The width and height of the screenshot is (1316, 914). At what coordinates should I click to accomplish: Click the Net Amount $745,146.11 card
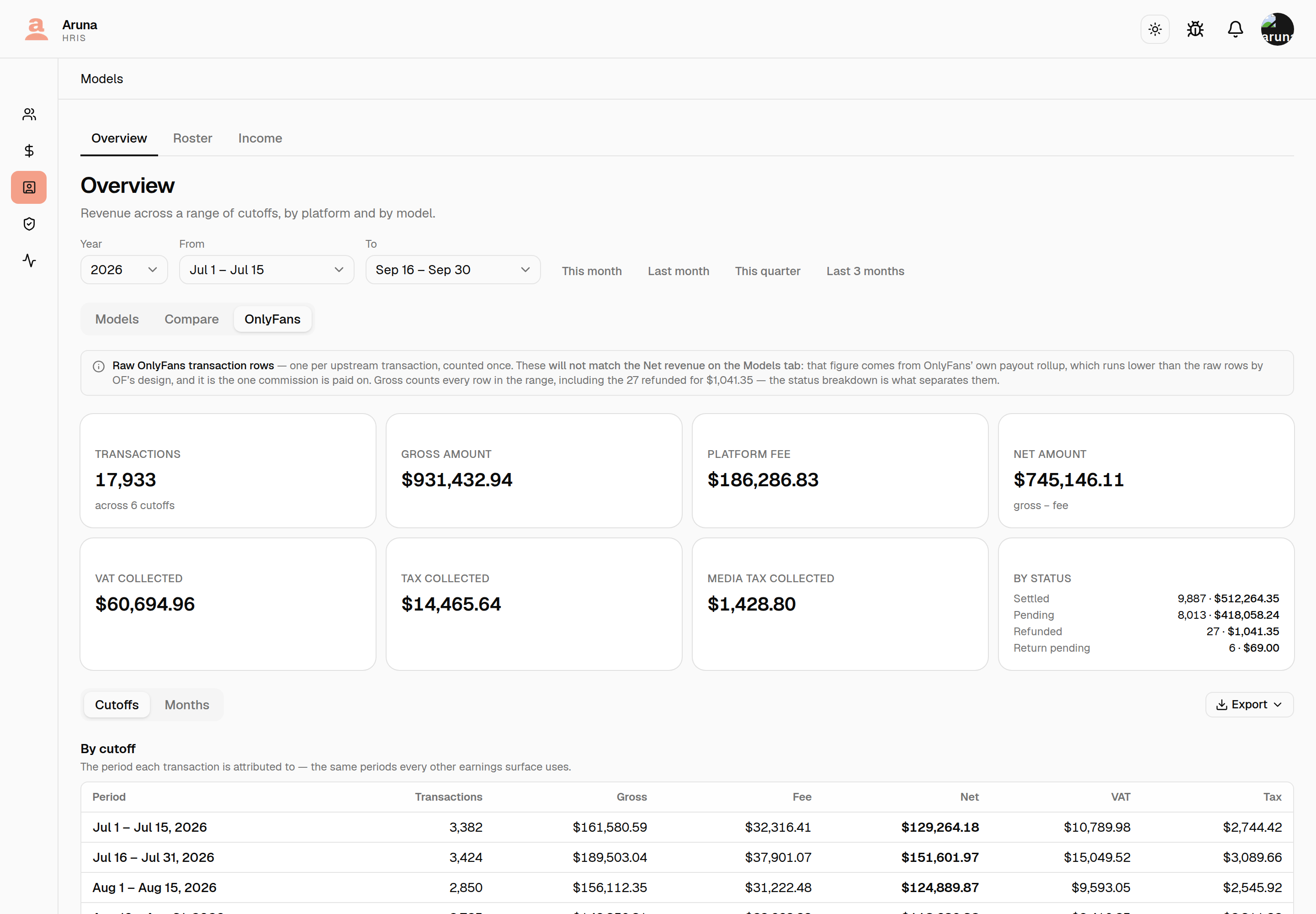coord(1146,471)
